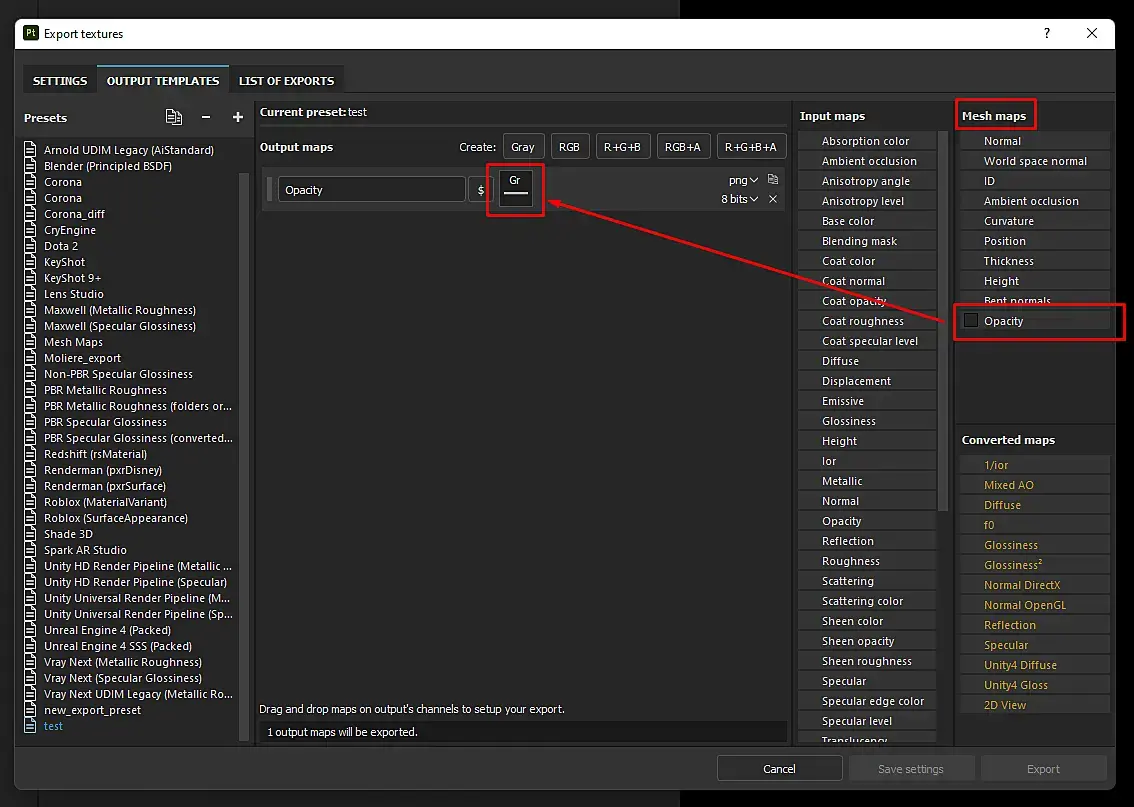Create an R+G+B output map
1134x807 pixels.
[622, 147]
